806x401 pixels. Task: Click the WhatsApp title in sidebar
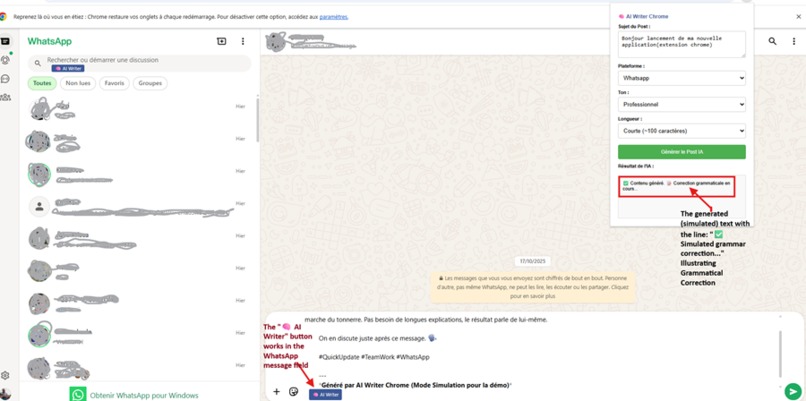pos(49,42)
